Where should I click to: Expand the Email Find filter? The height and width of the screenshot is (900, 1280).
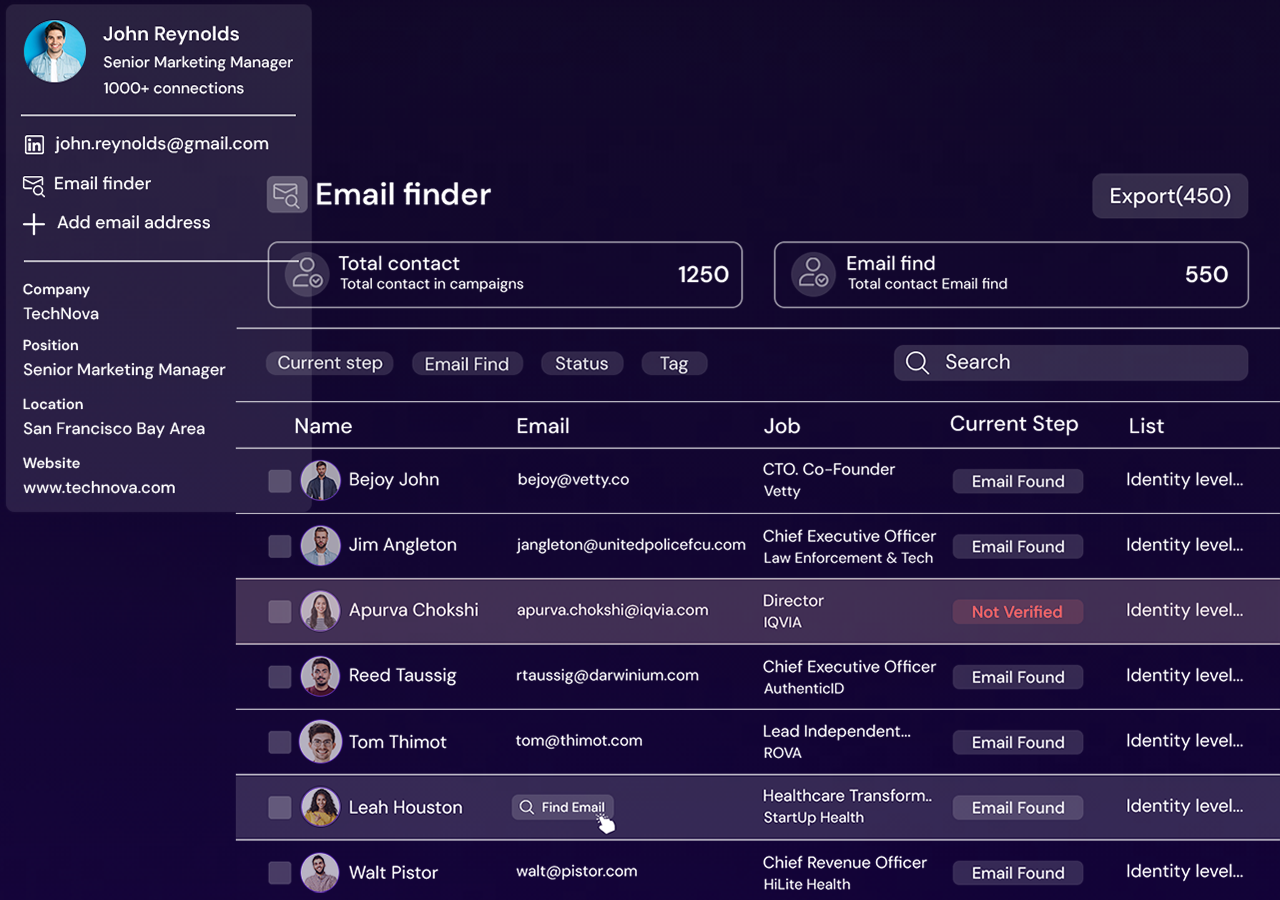pos(466,364)
